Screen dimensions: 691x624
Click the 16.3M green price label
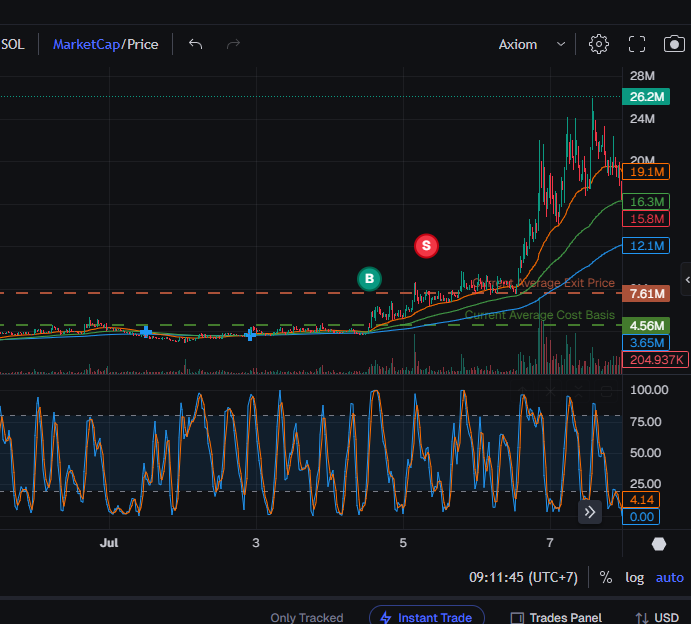click(646, 201)
